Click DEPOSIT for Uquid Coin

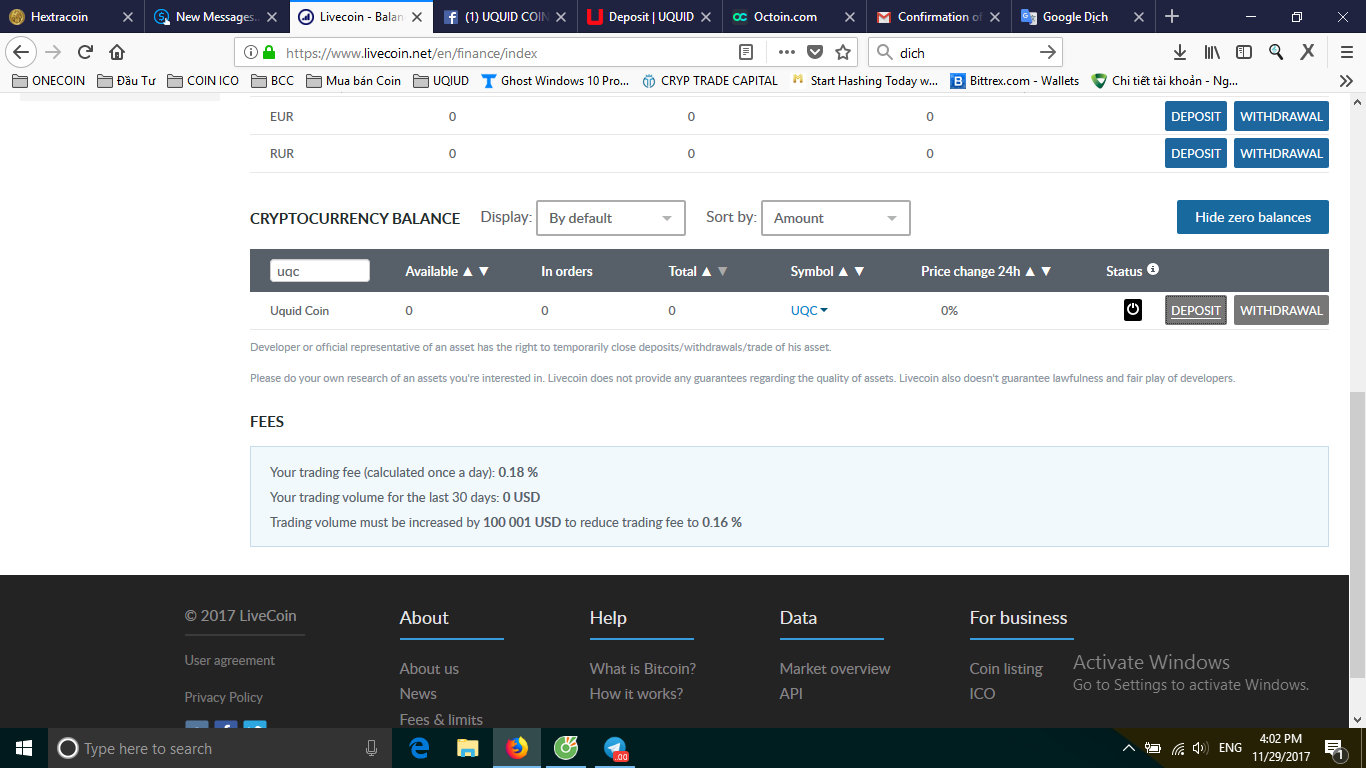coord(1196,310)
